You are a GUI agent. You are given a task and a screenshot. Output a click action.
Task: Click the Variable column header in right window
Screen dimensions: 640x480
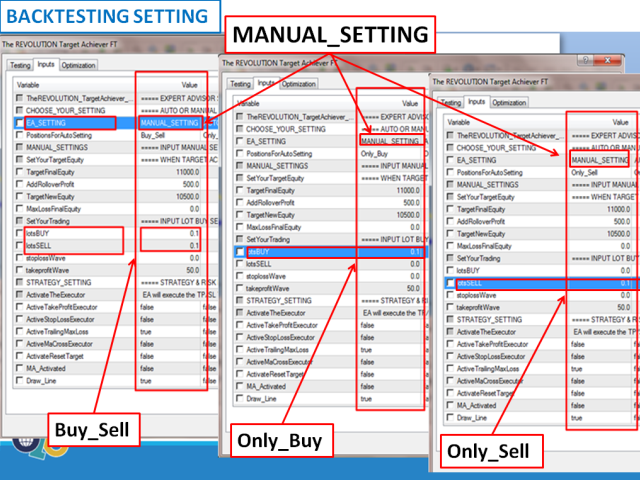coord(505,122)
